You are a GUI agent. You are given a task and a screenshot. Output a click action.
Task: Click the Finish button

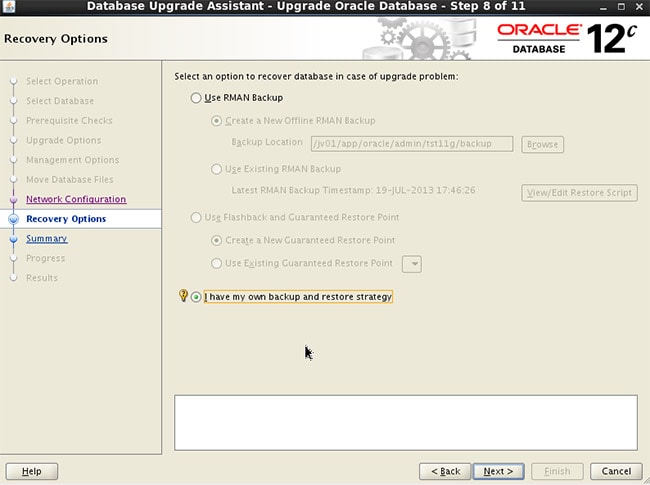(x=557, y=471)
